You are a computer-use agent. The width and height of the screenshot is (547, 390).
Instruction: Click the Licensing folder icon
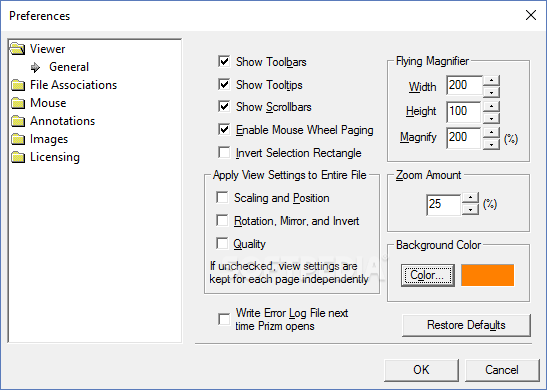18,157
